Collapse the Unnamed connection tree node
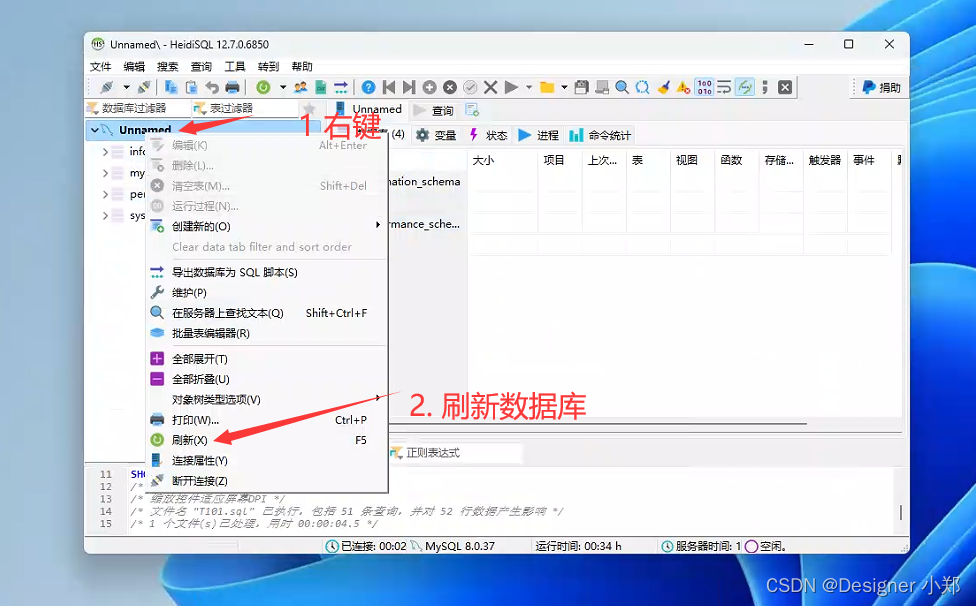976x606 pixels. [95, 128]
